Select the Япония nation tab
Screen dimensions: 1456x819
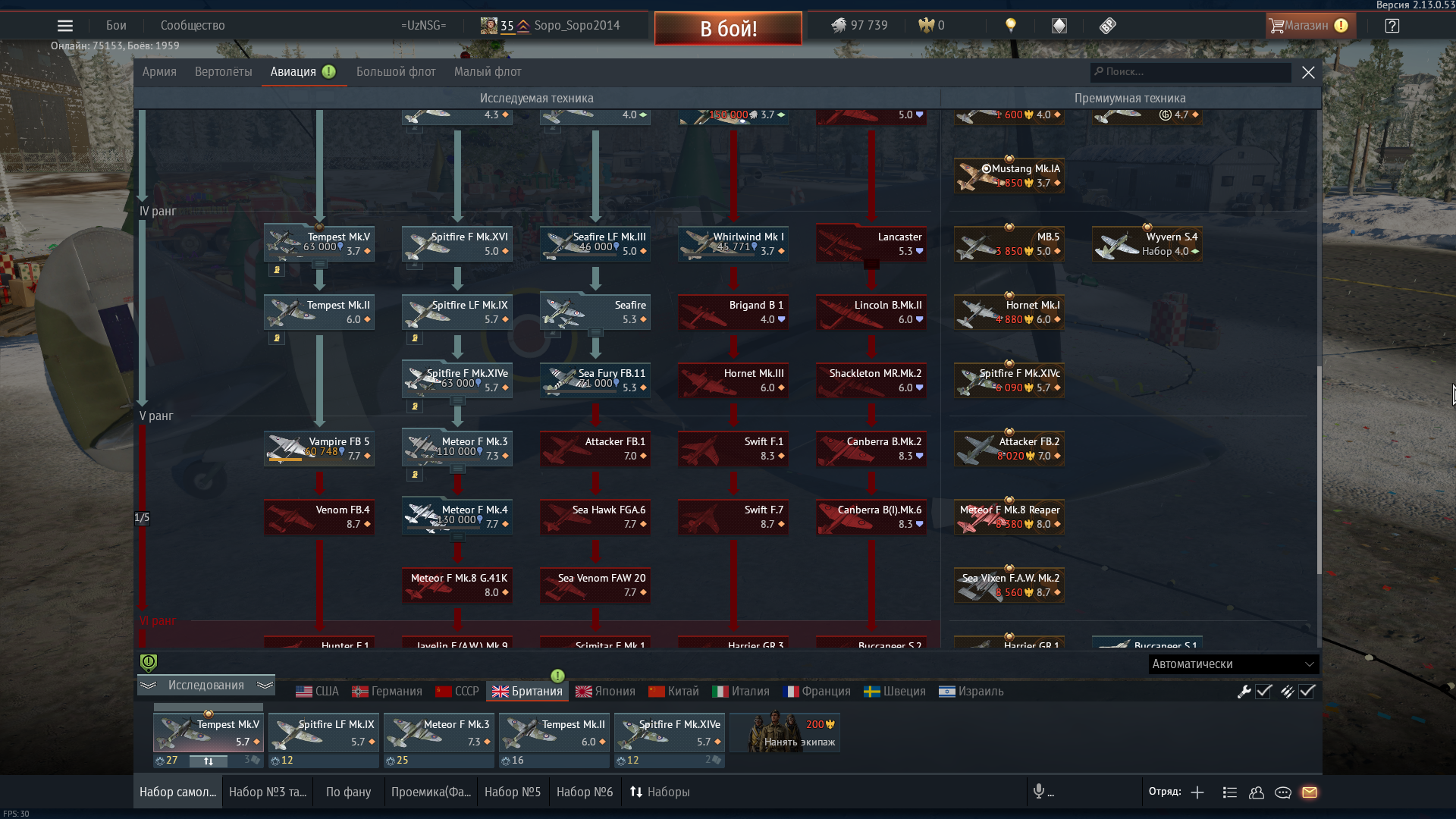tap(605, 692)
